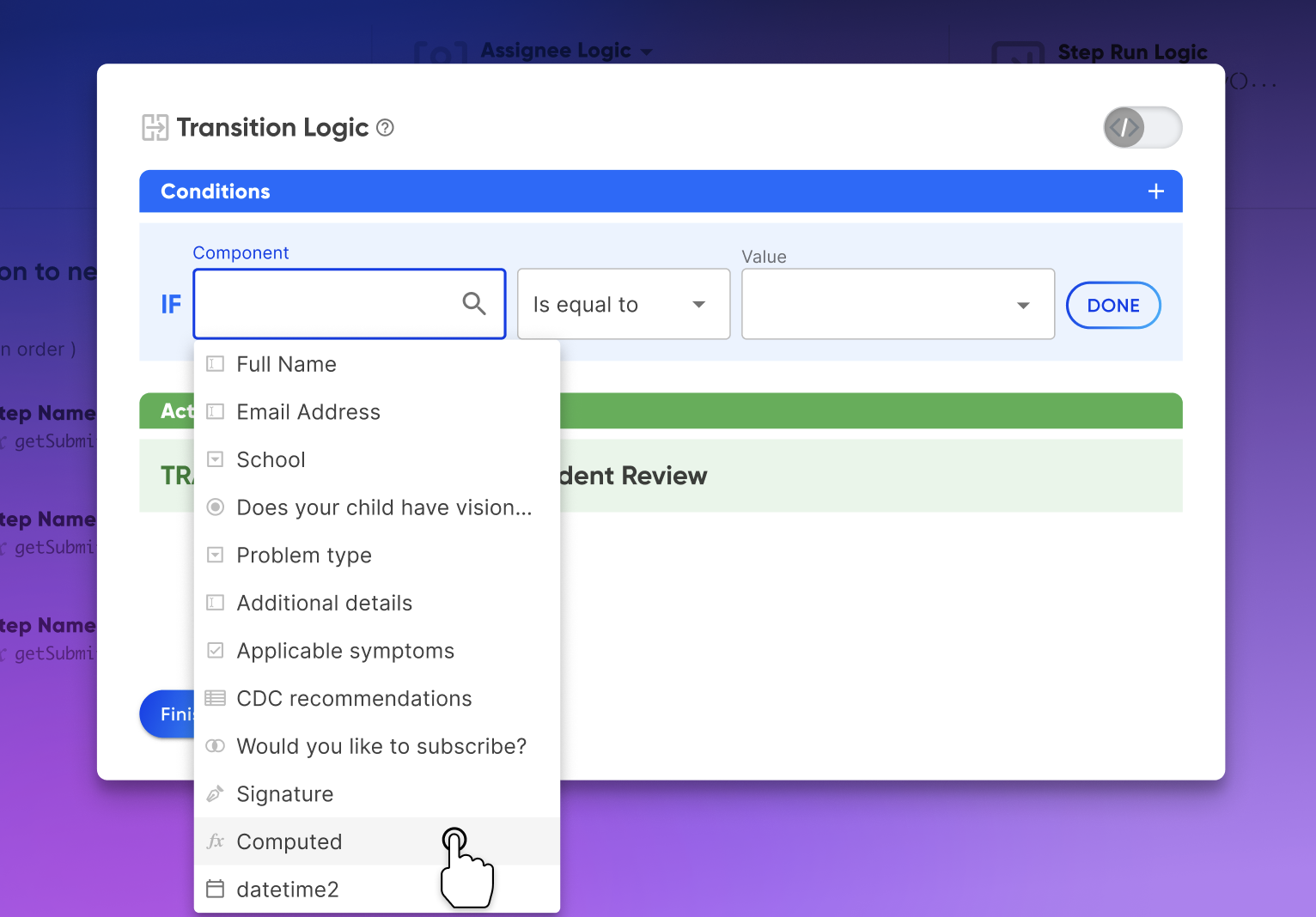Click the text field icon beside Full Name
The height and width of the screenshot is (917, 1316).
click(x=216, y=364)
